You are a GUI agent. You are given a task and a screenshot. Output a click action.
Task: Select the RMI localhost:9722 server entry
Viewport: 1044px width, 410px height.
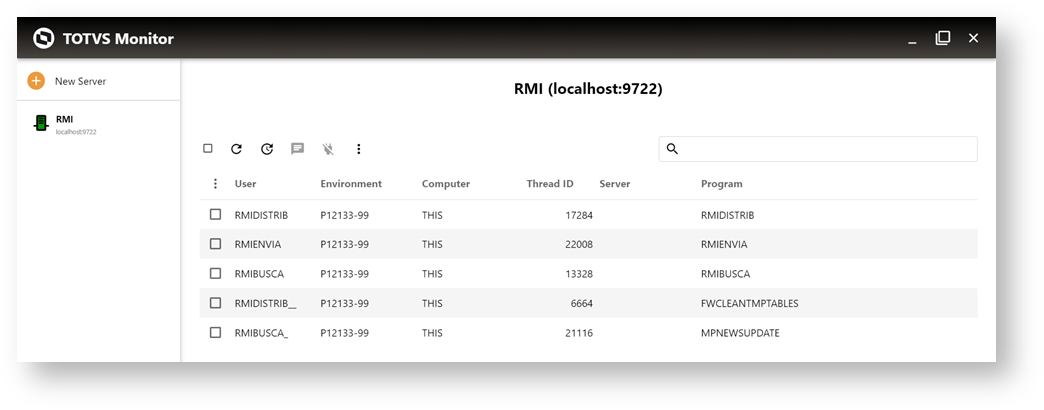click(x=99, y=124)
